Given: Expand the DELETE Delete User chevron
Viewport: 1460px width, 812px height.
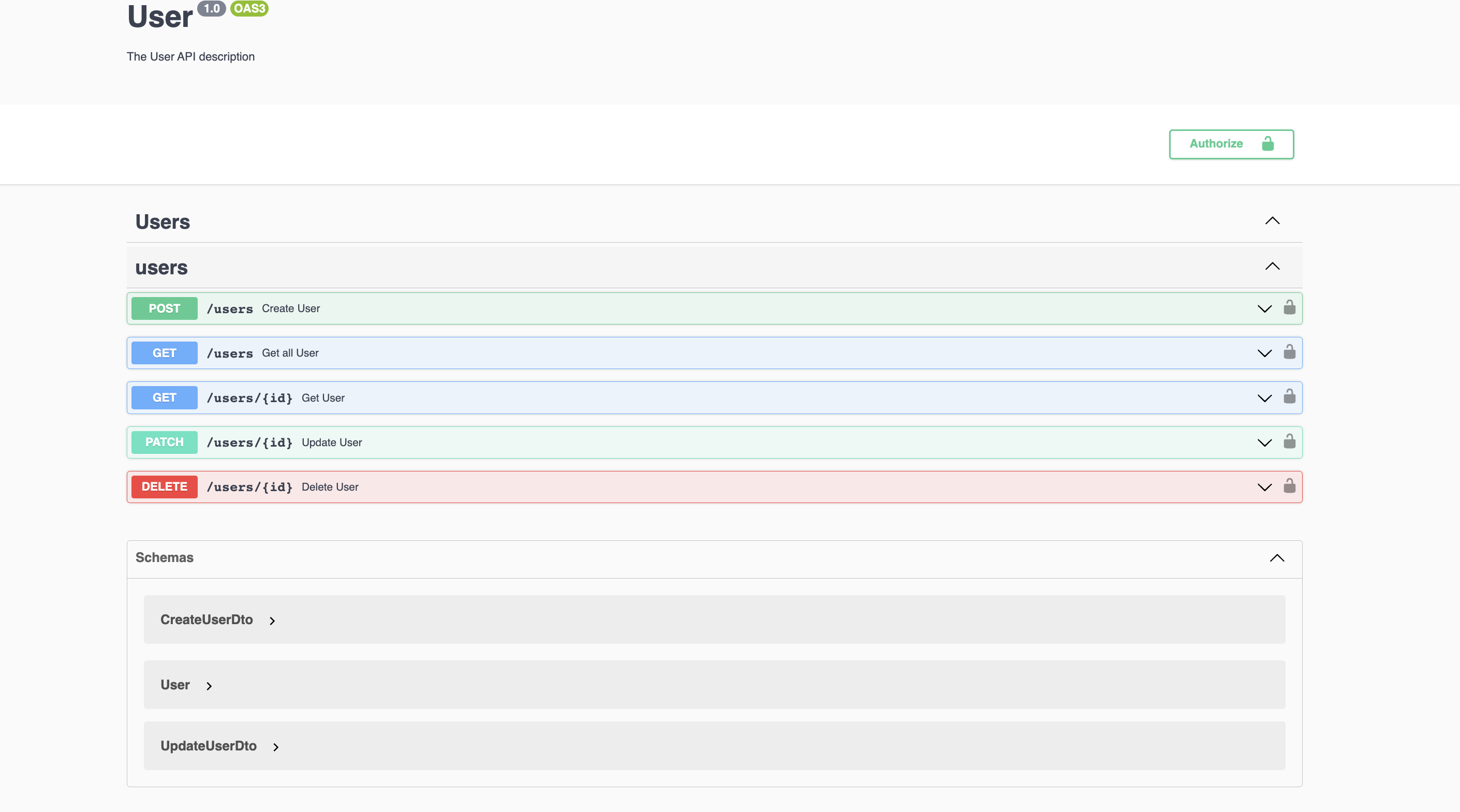Looking at the screenshot, I should click(1264, 488).
